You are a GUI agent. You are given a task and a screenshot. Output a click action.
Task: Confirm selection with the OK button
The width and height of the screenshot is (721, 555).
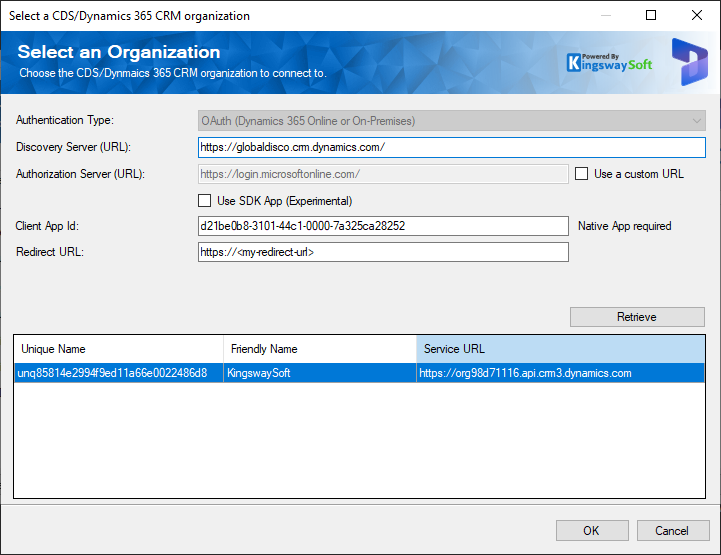pos(592,530)
